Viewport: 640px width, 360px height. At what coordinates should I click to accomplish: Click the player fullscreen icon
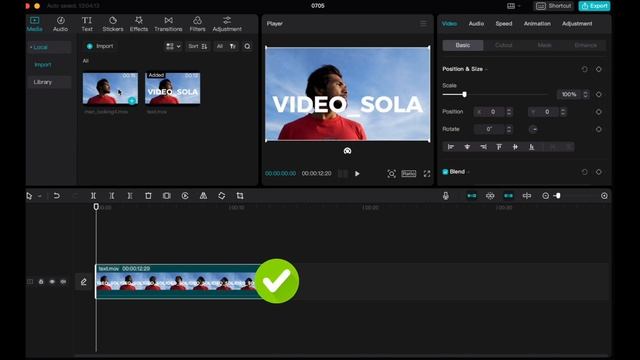click(x=427, y=174)
